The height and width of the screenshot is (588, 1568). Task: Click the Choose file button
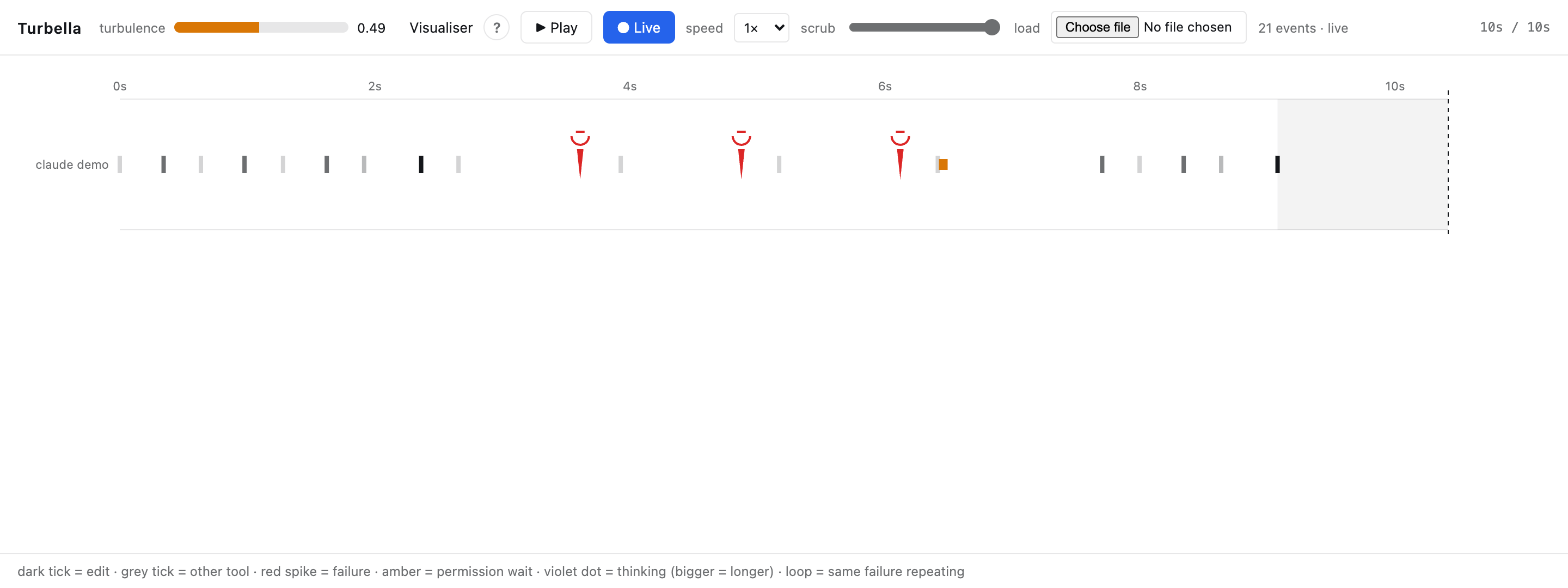tap(1097, 27)
